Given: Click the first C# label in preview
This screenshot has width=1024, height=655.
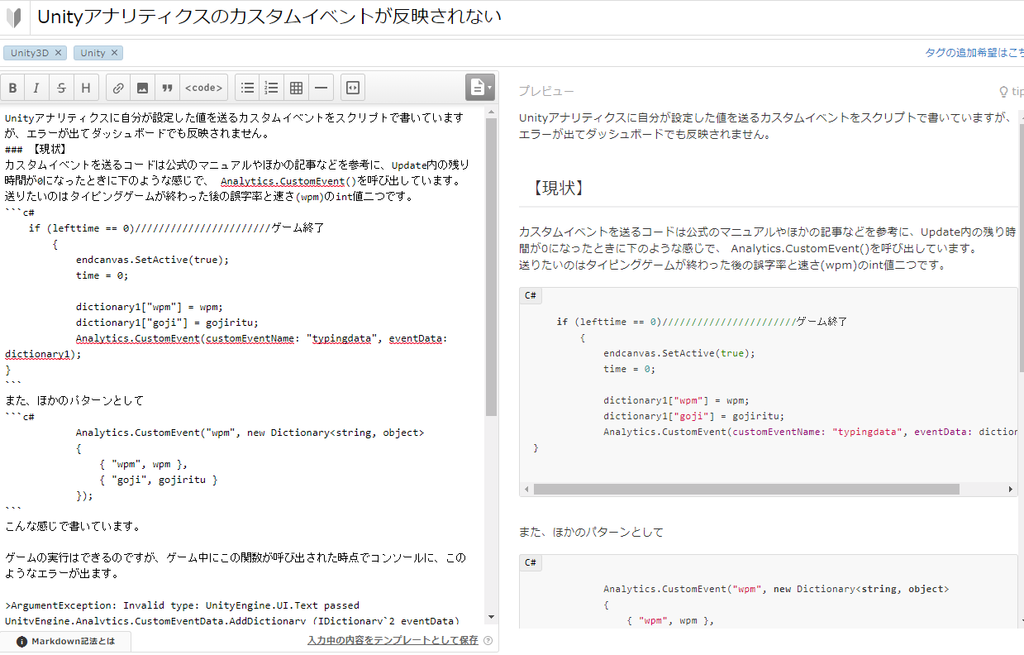Looking at the screenshot, I should point(530,296).
